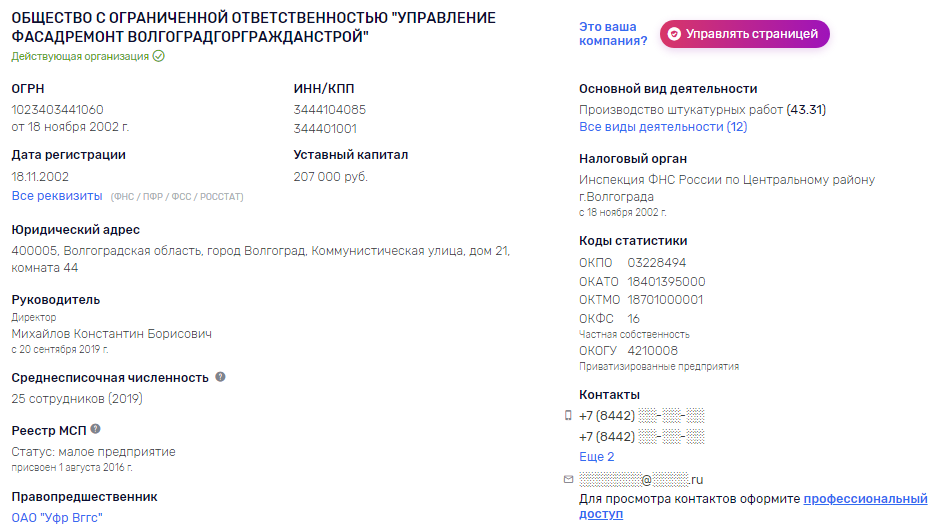Click the green active-organization checkmark icon
Image resolution: width=934 pixels, height=527 pixels.
158,56
